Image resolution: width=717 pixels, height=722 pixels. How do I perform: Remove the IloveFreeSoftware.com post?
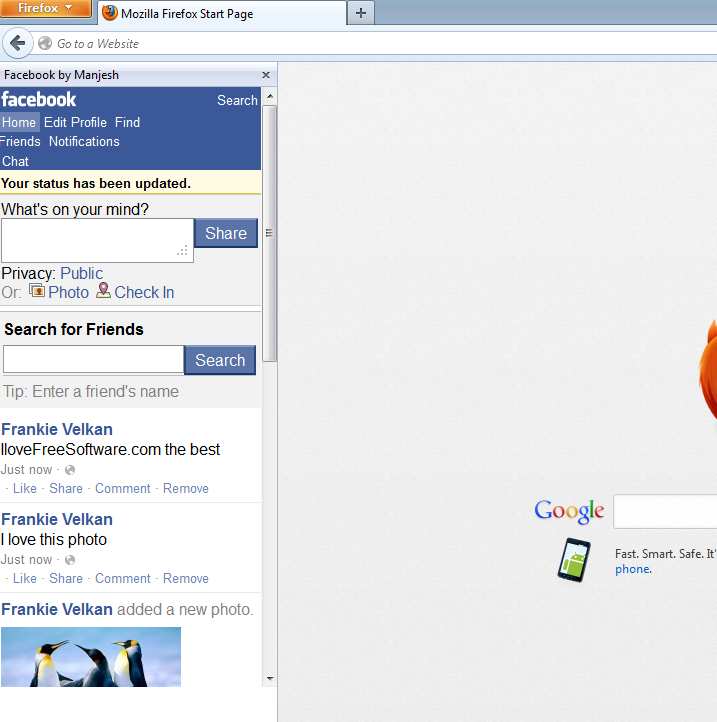[x=186, y=488]
